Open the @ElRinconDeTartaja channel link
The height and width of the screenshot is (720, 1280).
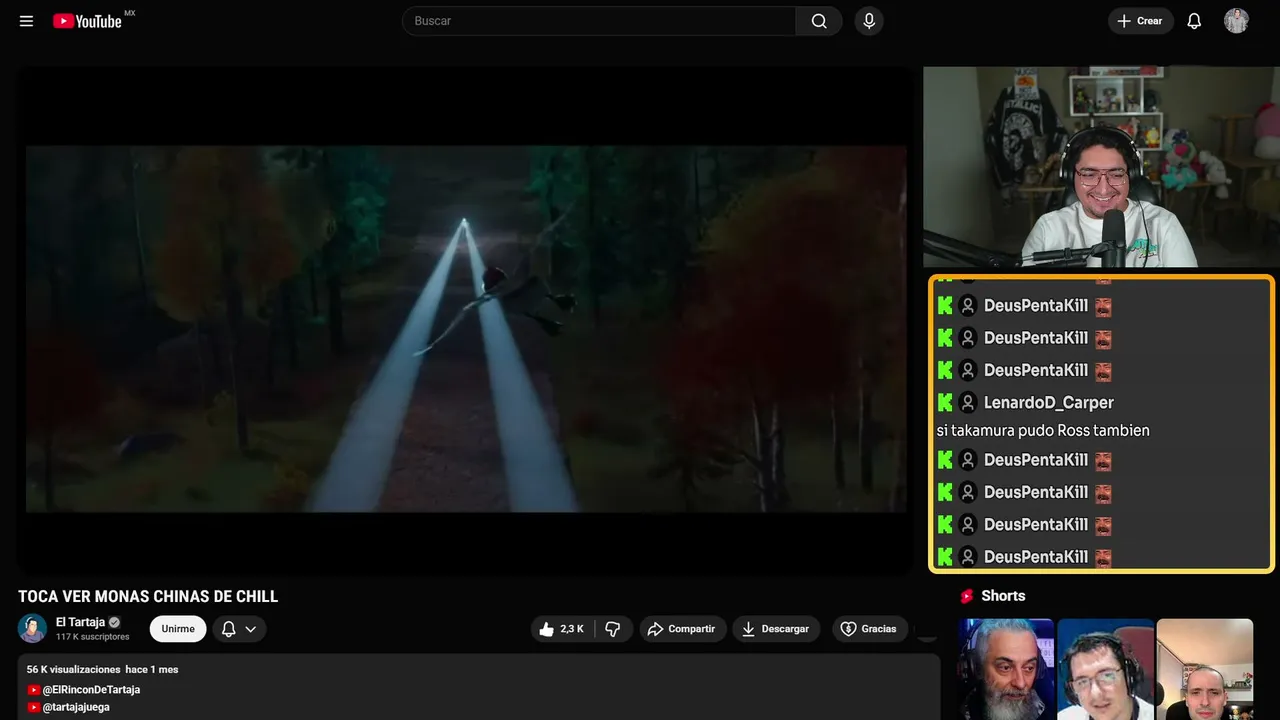pos(90,690)
